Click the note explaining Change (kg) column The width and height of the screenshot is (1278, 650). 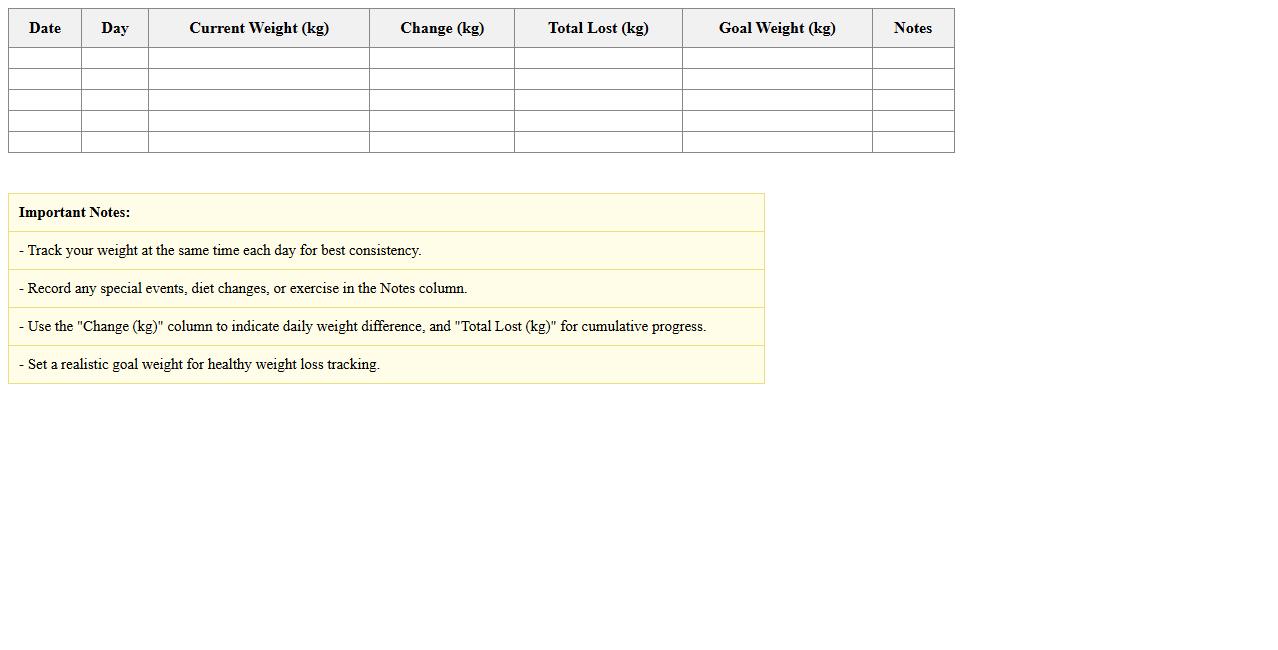pos(362,326)
